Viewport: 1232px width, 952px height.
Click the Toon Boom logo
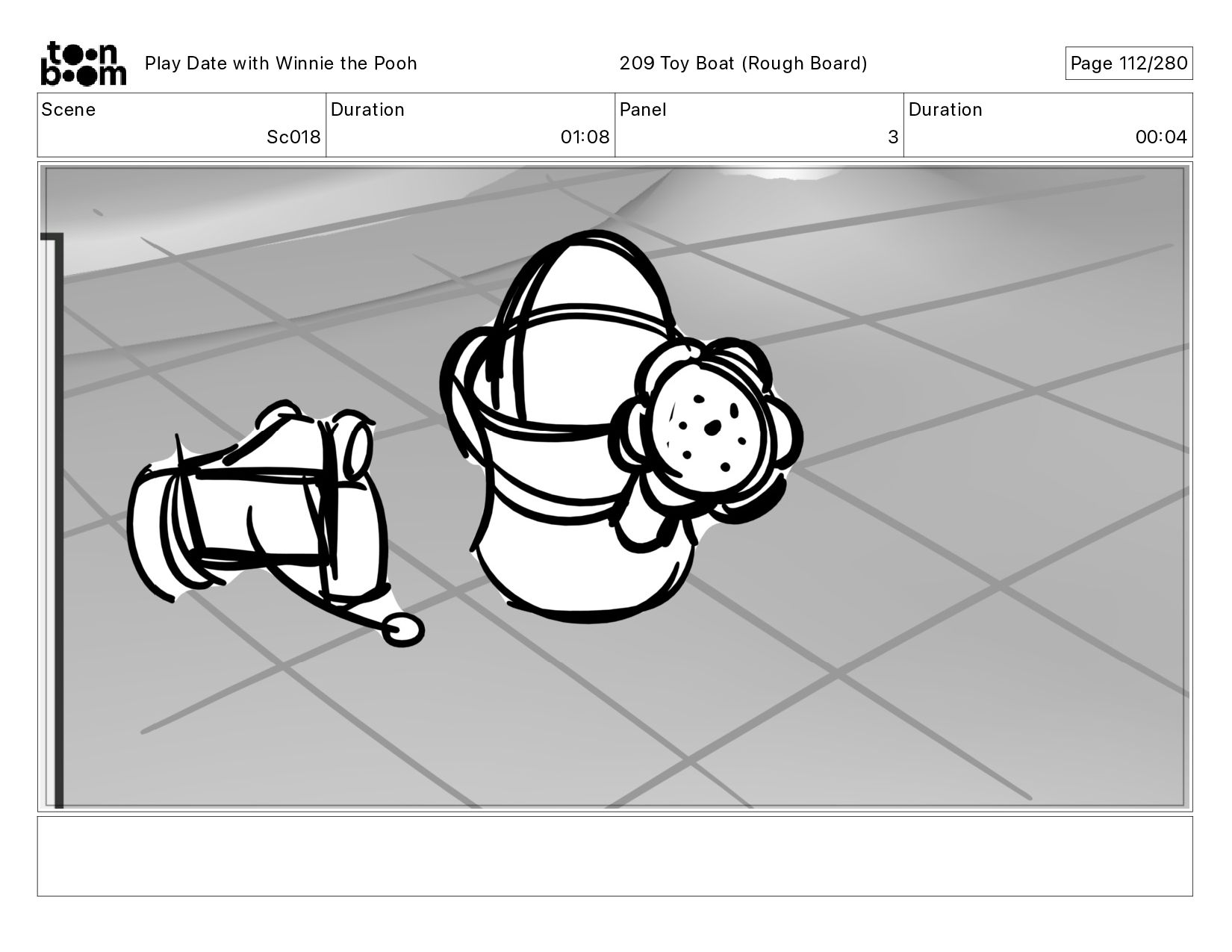pos(83,63)
